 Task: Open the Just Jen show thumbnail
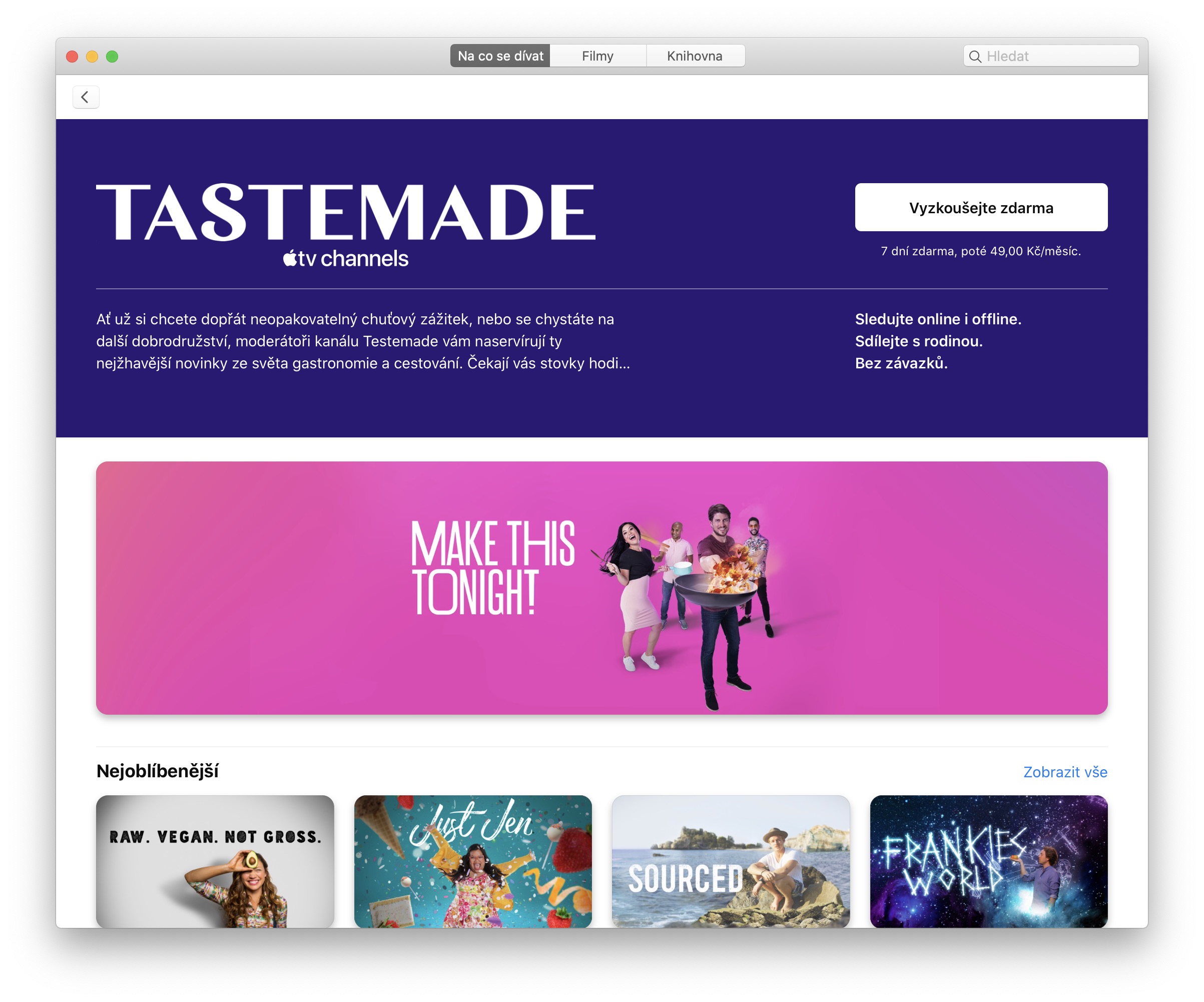pos(473,861)
